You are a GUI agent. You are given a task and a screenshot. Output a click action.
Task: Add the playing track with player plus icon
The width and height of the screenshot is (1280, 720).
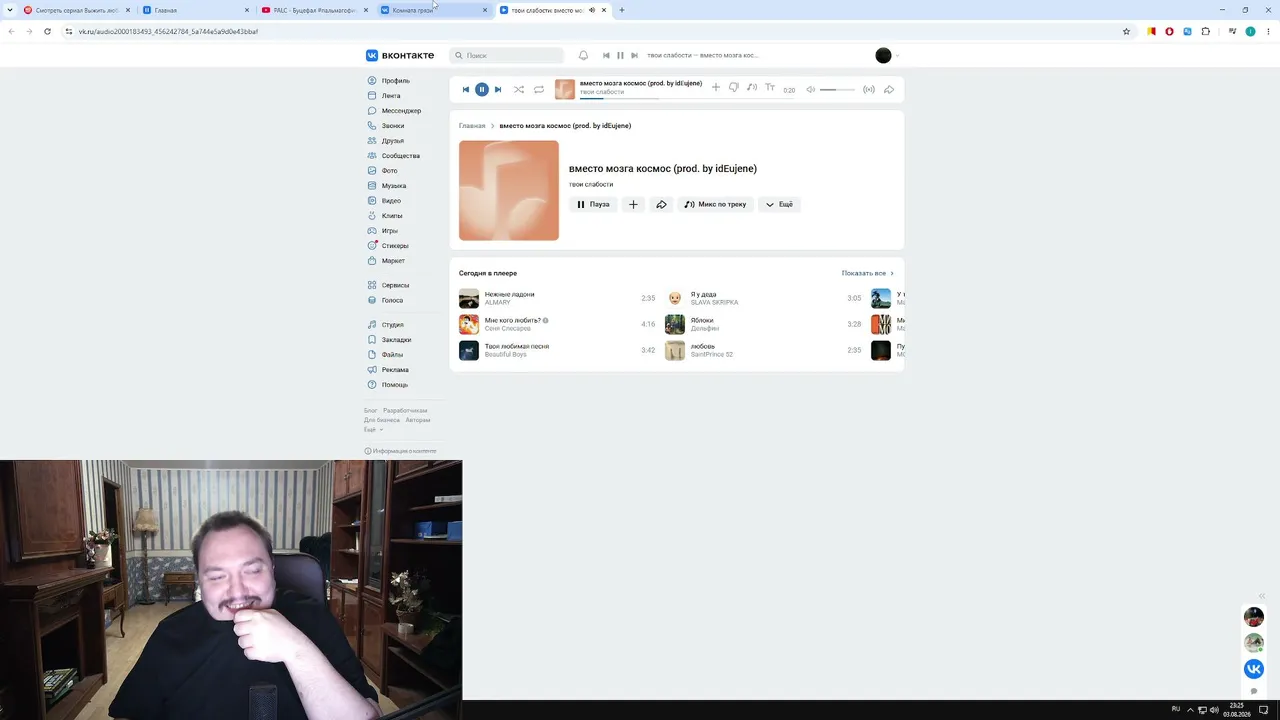point(715,88)
